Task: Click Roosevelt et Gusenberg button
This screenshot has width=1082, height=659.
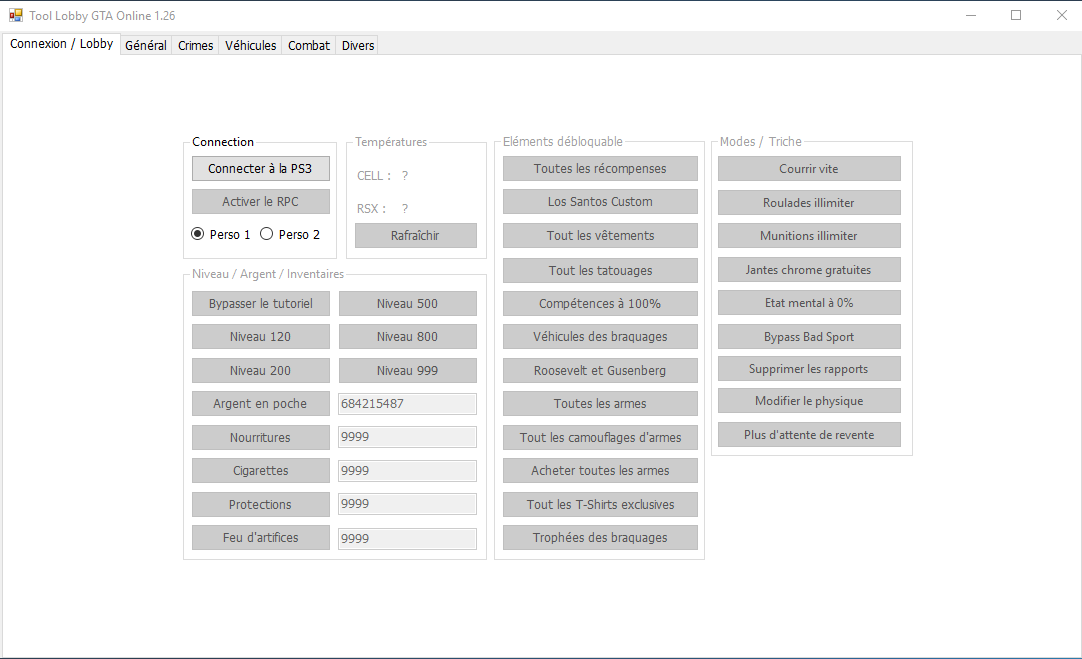Action: click(600, 371)
